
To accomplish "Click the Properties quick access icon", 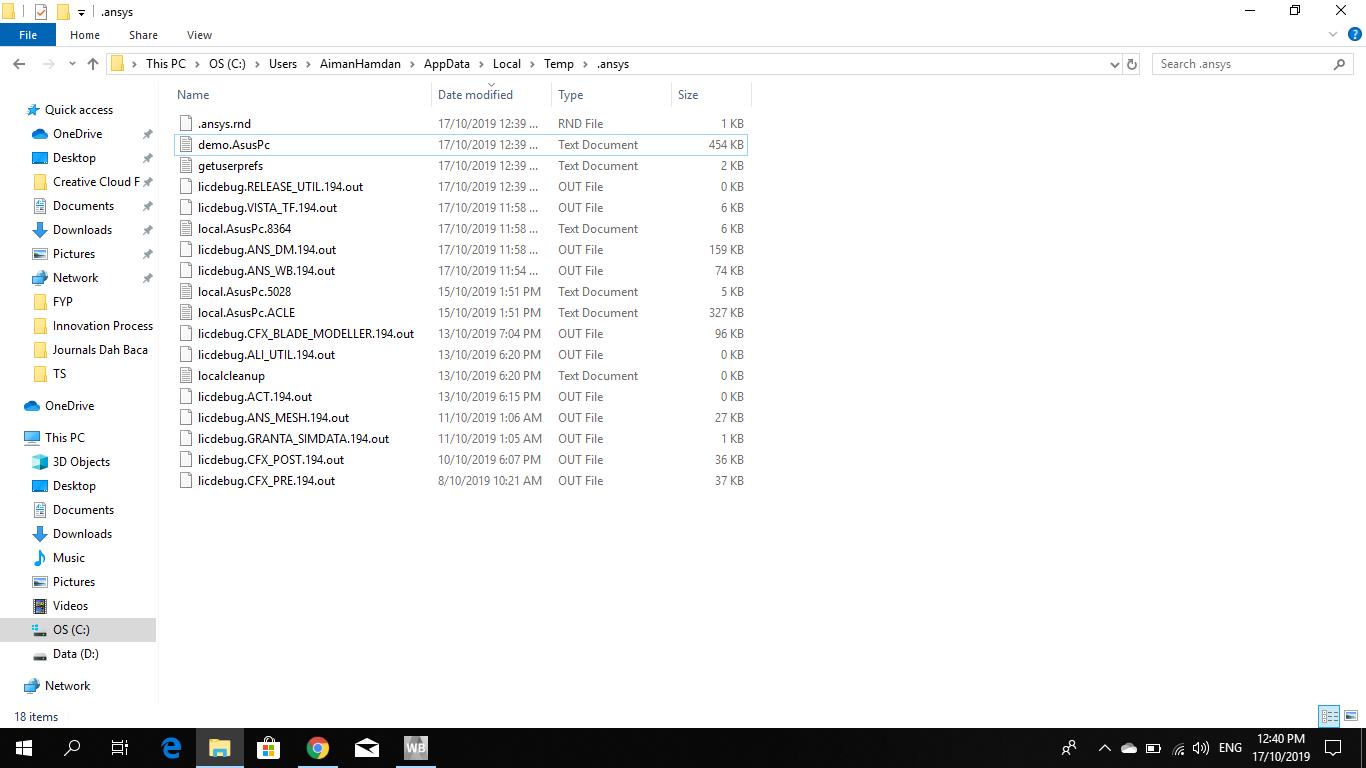I will click(40, 12).
